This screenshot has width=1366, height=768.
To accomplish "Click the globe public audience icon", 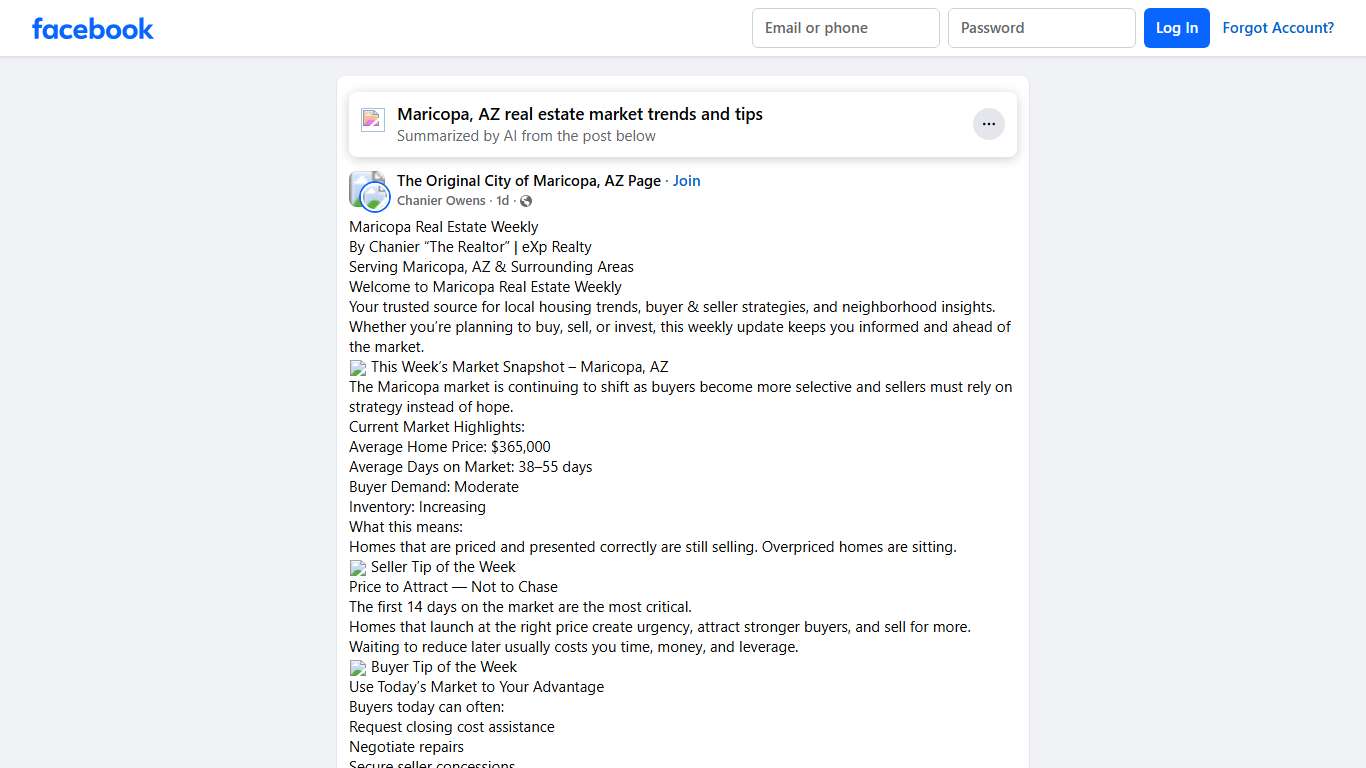I will pos(526,201).
